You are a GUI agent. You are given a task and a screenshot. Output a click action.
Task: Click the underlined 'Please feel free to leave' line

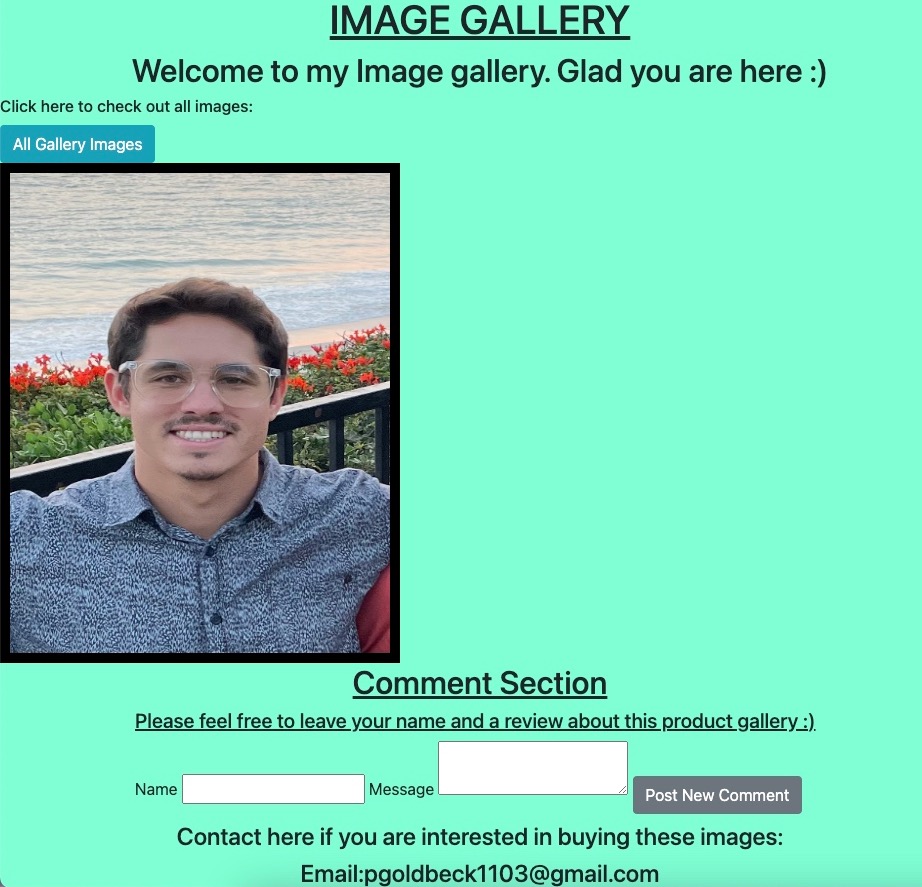[x=475, y=721]
